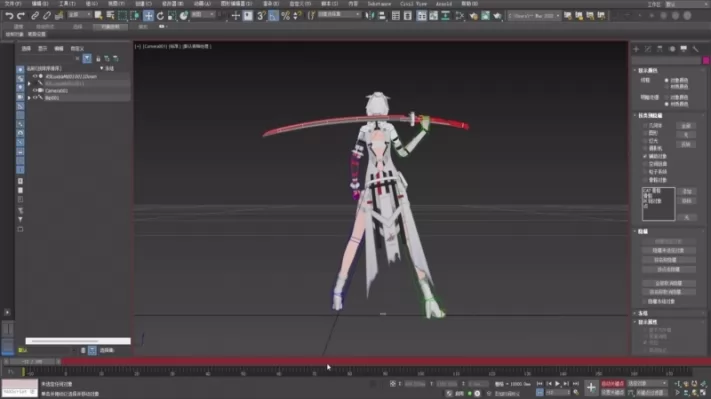Screen dimensions: 711x399
Task: Click the Mirror tool icon
Action: click(370, 16)
